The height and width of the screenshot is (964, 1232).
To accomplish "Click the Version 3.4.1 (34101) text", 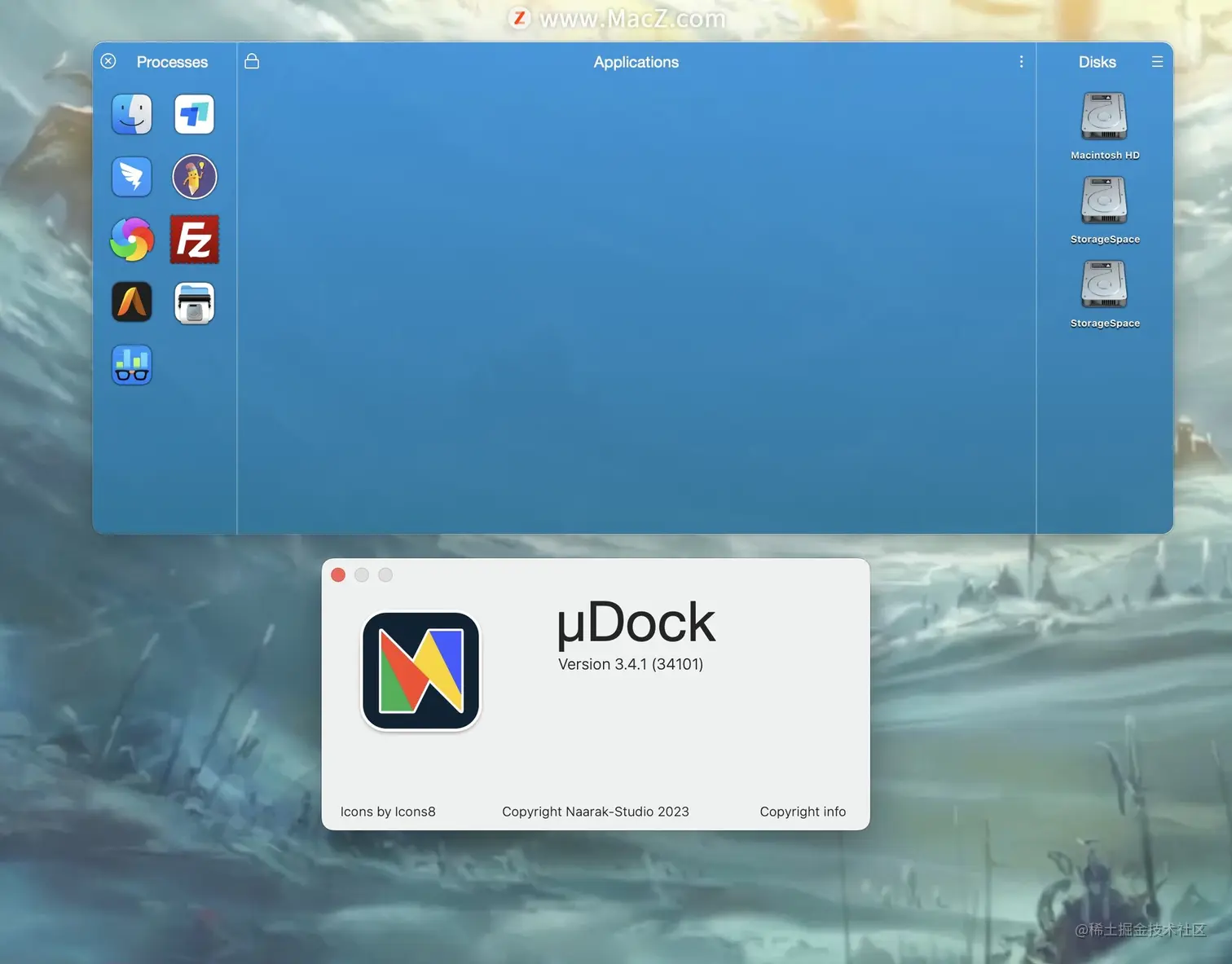I will 631,664.
